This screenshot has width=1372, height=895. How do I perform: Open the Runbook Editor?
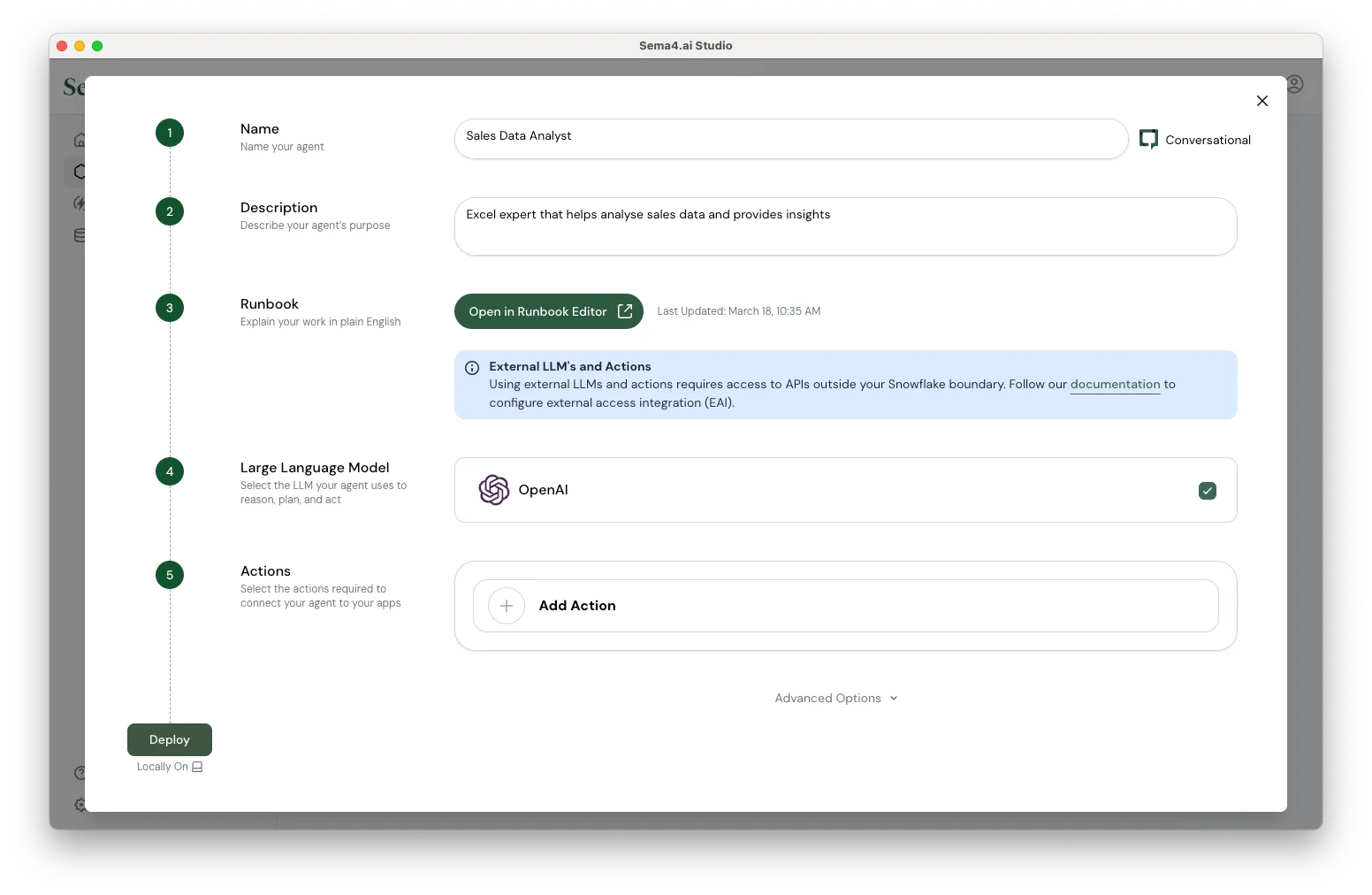click(537, 311)
